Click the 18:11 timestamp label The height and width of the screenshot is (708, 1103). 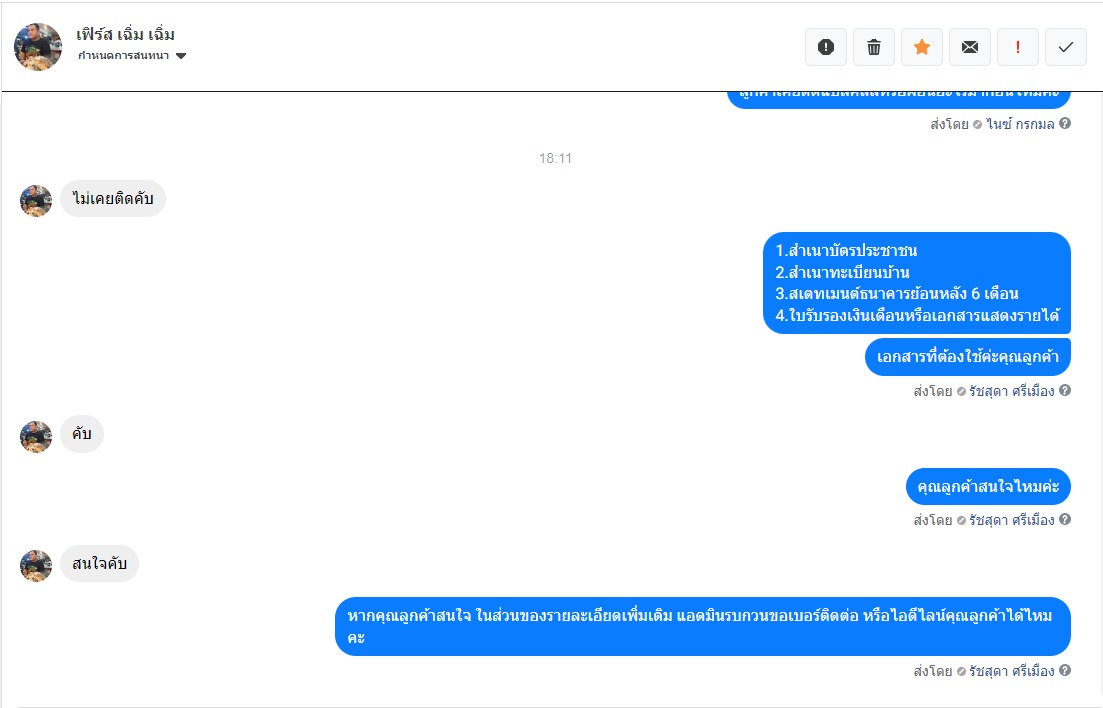point(555,158)
